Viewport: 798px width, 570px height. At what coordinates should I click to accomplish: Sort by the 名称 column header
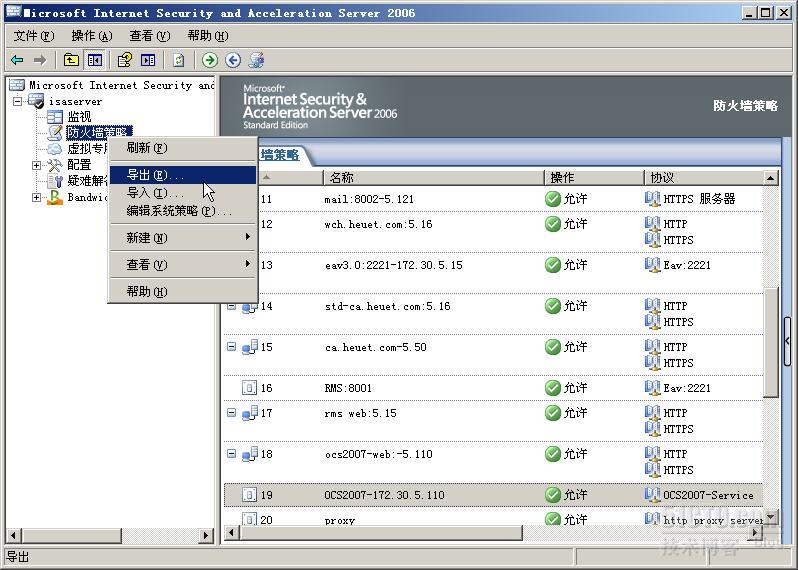434,178
